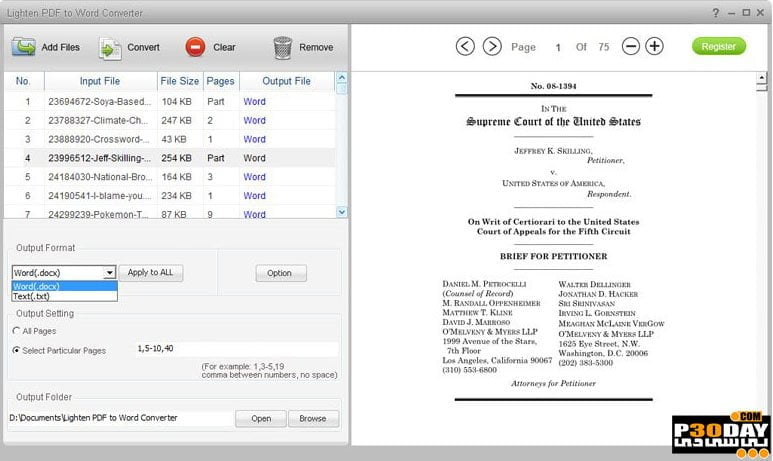Select file 23996512-Jeff-Skilling row
Image resolution: width=773 pixels, height=461 pixels.
click(170, 158)
